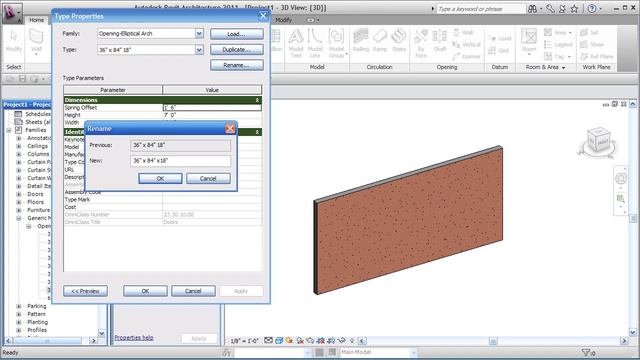The image size is (640, 360).
Task: Select the Ref Plane tool
Action: point(597,56)
